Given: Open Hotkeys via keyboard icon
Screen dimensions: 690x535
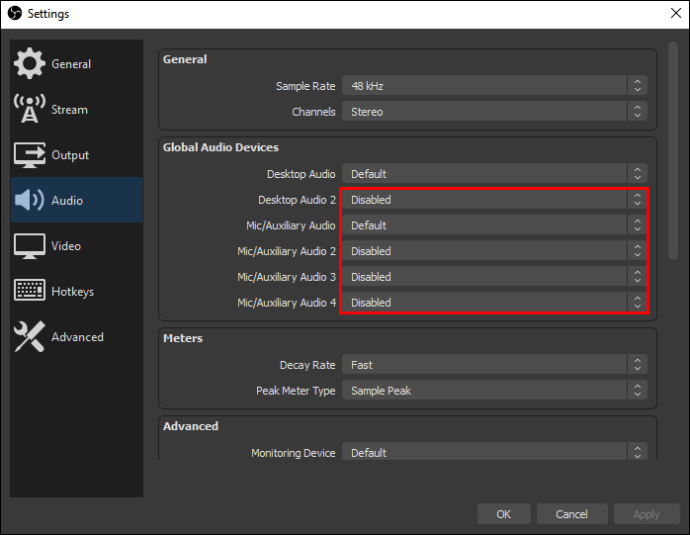Looking at the screenshot, I should (29, 291).
